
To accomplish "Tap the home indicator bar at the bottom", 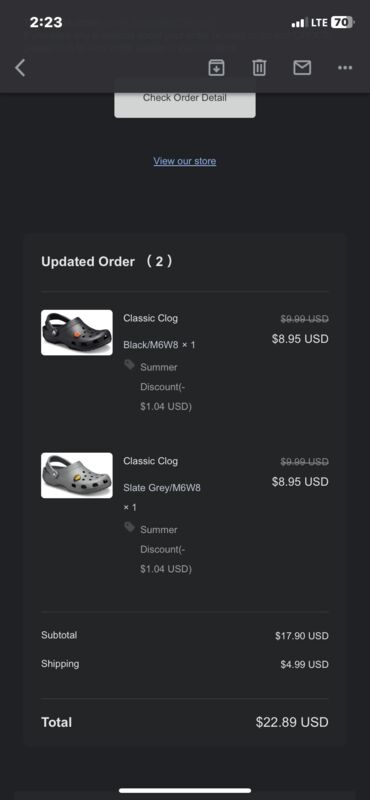I will [x=185, y=791].
